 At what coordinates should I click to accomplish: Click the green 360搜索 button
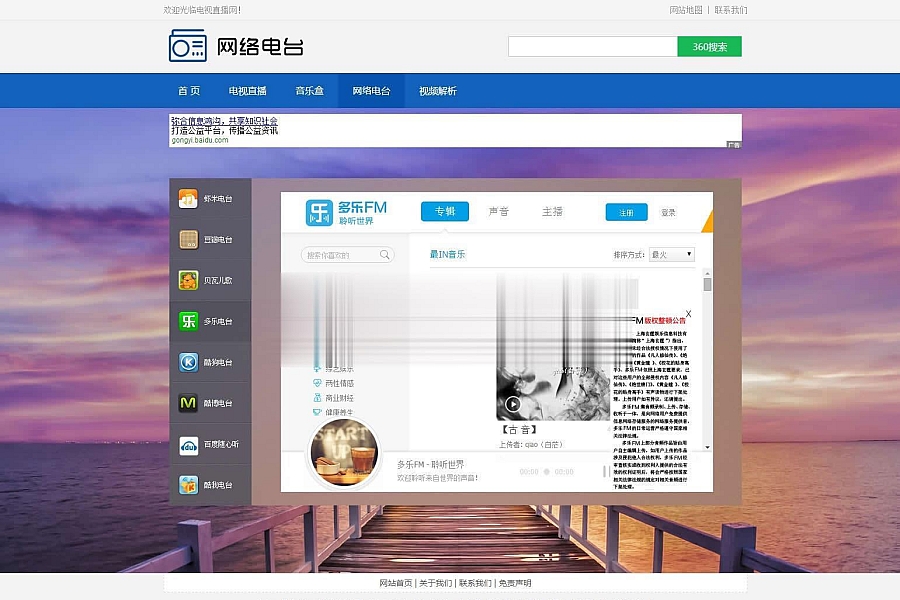(x=709, y=47)
